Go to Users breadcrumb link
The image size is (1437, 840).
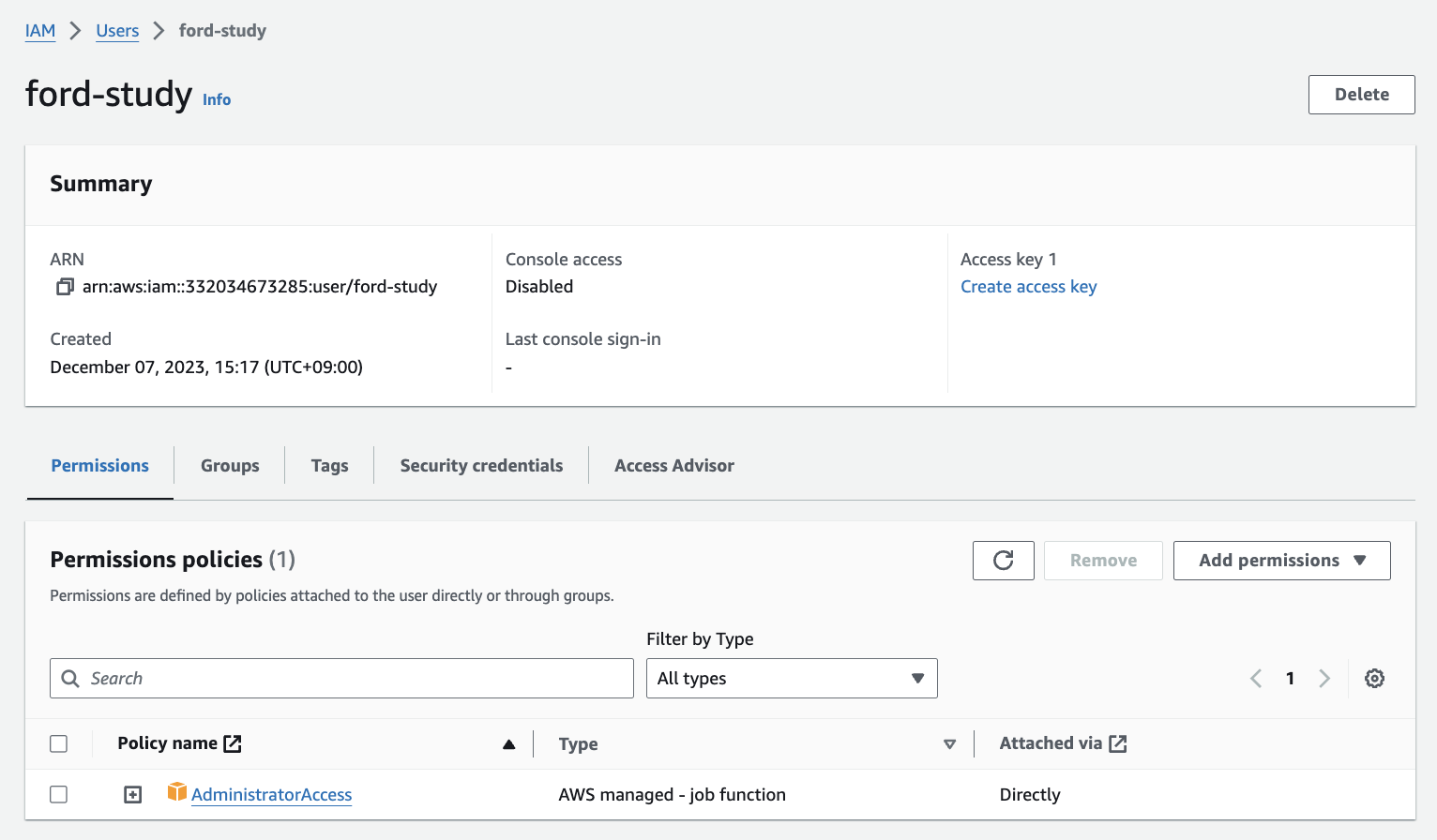tap(117, 31)
